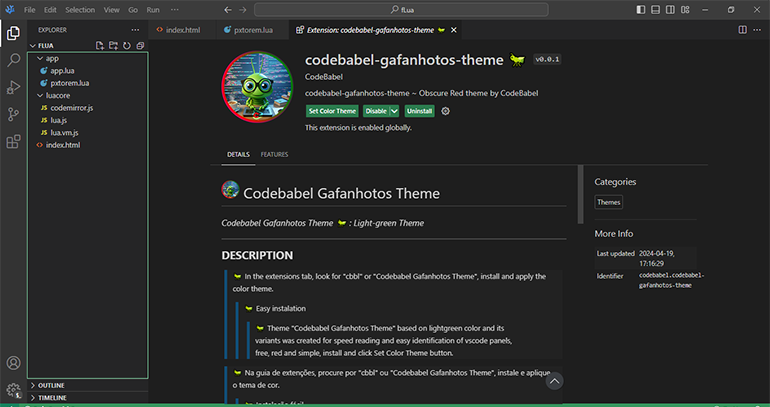770x407 pixels.
Task: Open lua.js in the Explorer
Action: [x=58, y=120]
